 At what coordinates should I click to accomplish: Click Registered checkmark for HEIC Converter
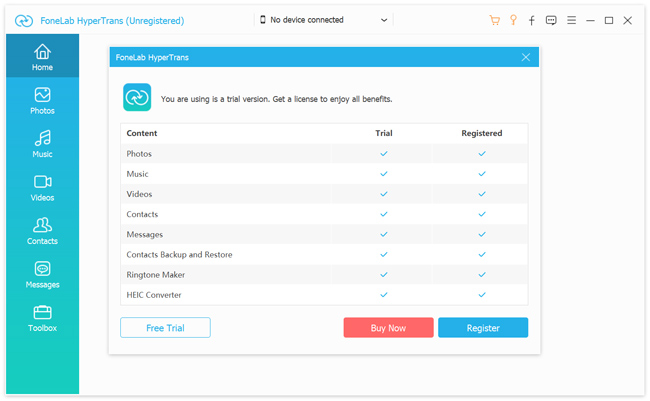(x=482, y=295)
